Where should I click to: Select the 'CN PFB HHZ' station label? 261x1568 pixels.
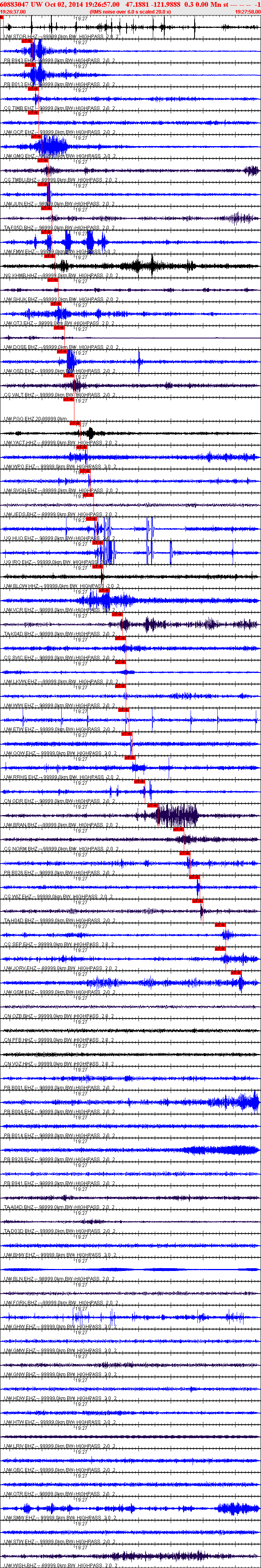click(x=19, y=1040)
